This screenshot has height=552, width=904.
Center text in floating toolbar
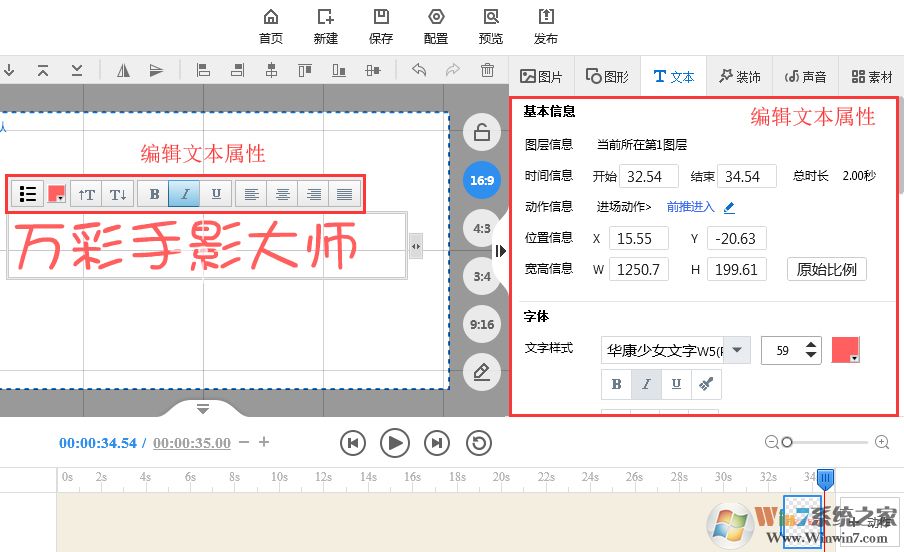coord(282,194)
